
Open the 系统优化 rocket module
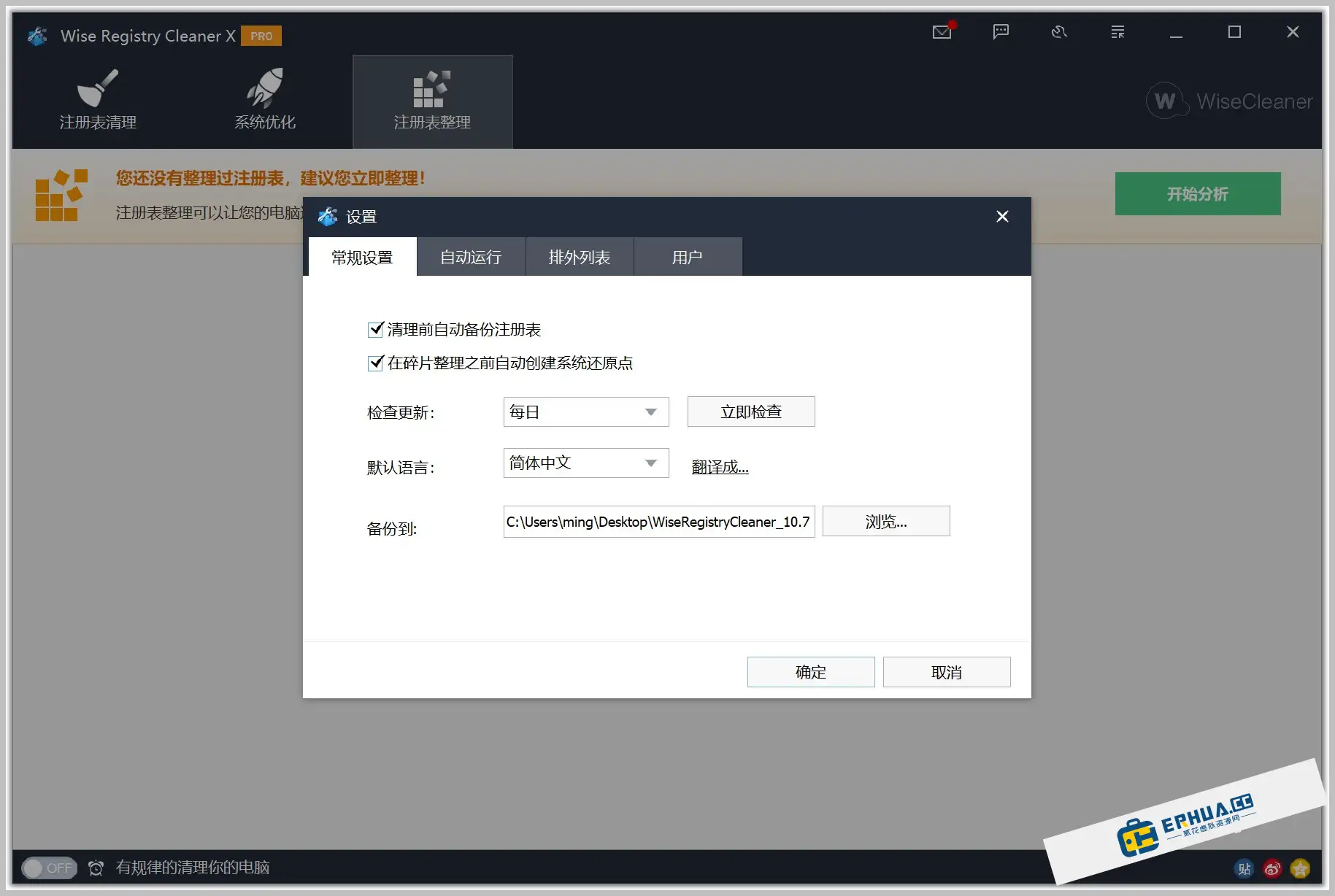pos(264,99)
